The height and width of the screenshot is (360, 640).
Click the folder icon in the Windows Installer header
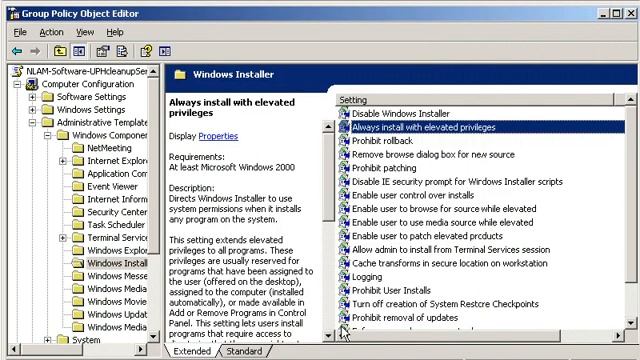180,75
